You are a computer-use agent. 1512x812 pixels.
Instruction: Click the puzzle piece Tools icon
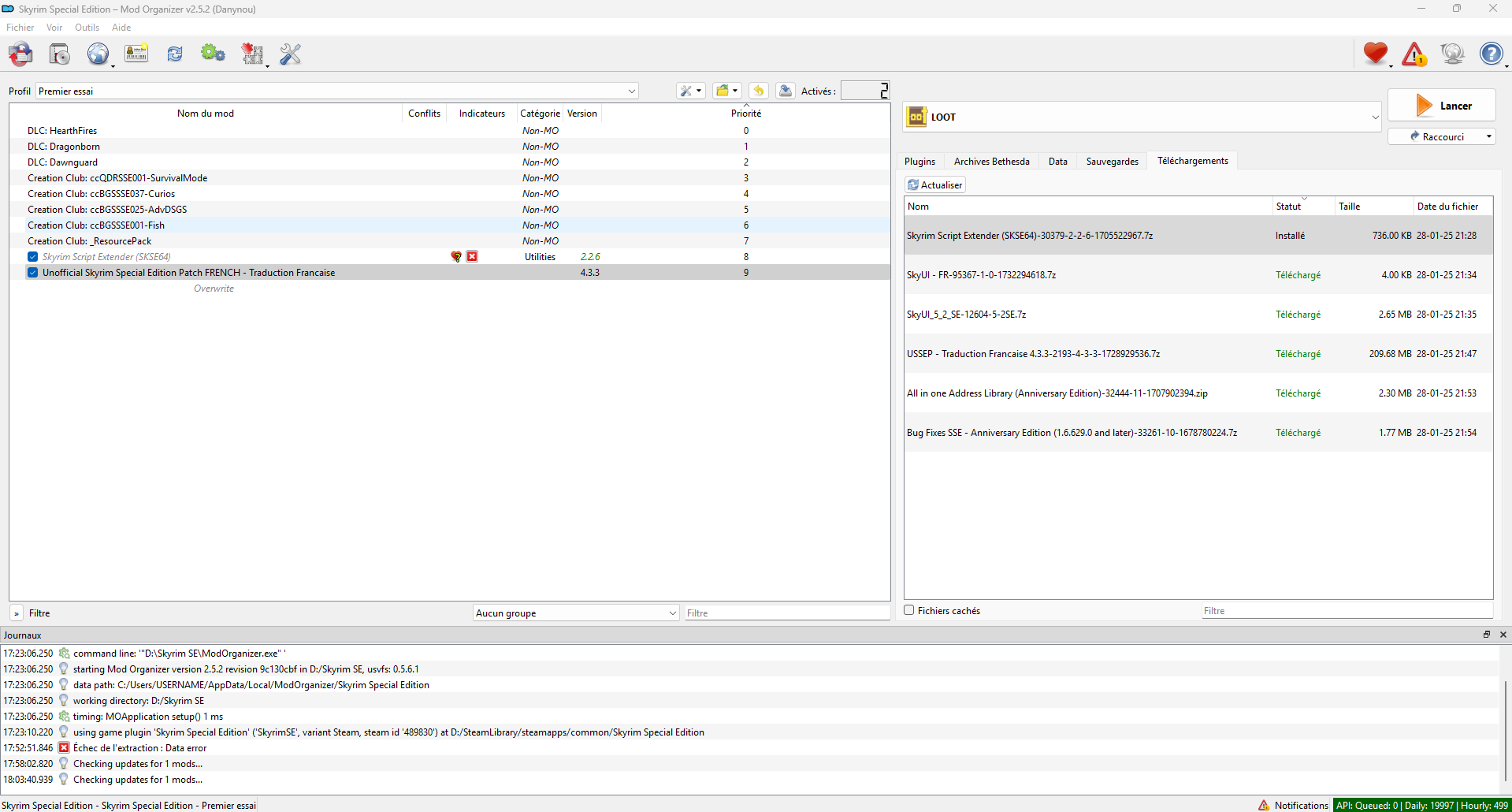[x=252, y=54]
